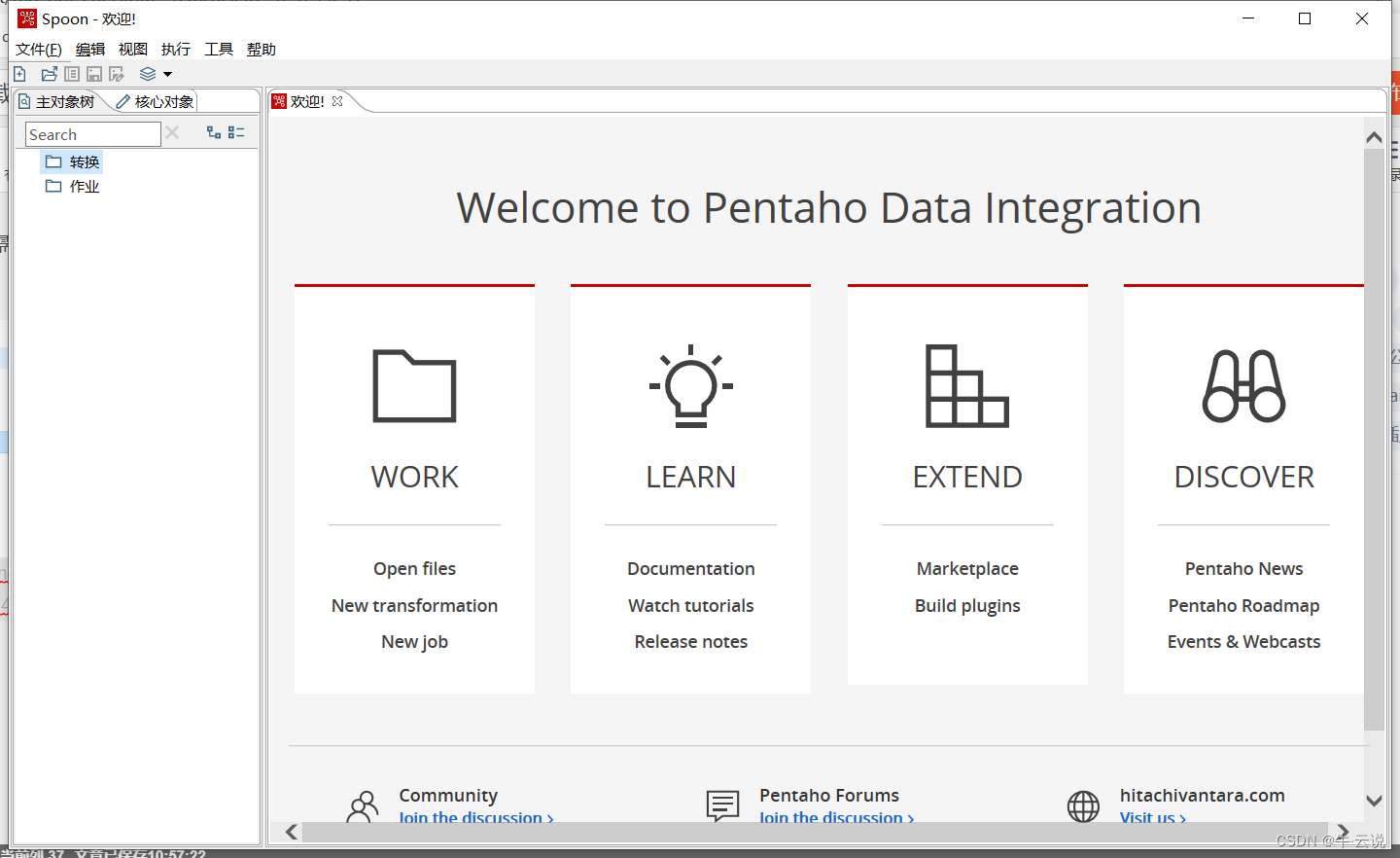
Task: Open the Build plugins link
Action: (967, 605)
